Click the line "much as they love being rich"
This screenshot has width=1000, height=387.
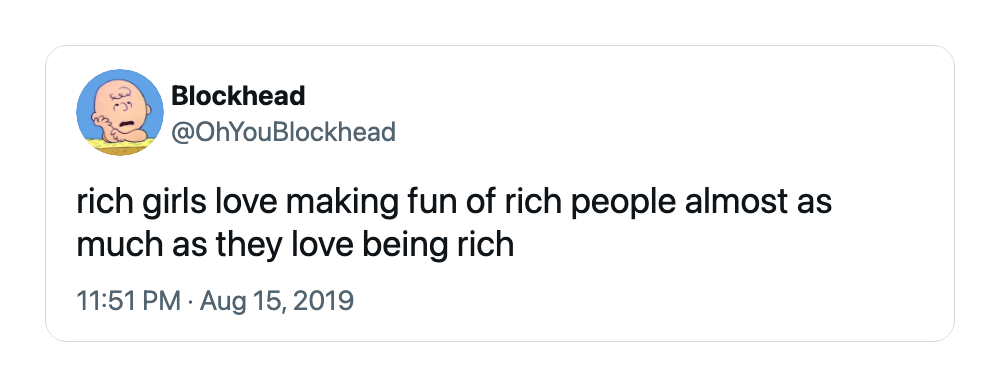point(295,245)
